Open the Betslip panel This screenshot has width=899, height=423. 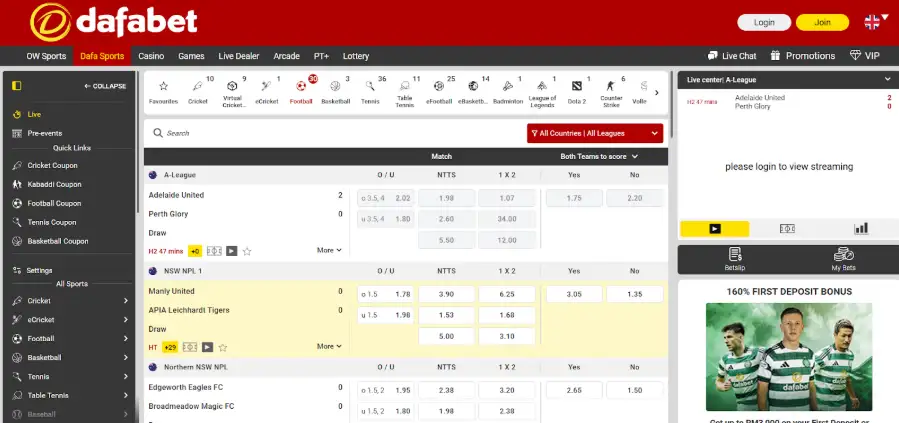point(734,259)
